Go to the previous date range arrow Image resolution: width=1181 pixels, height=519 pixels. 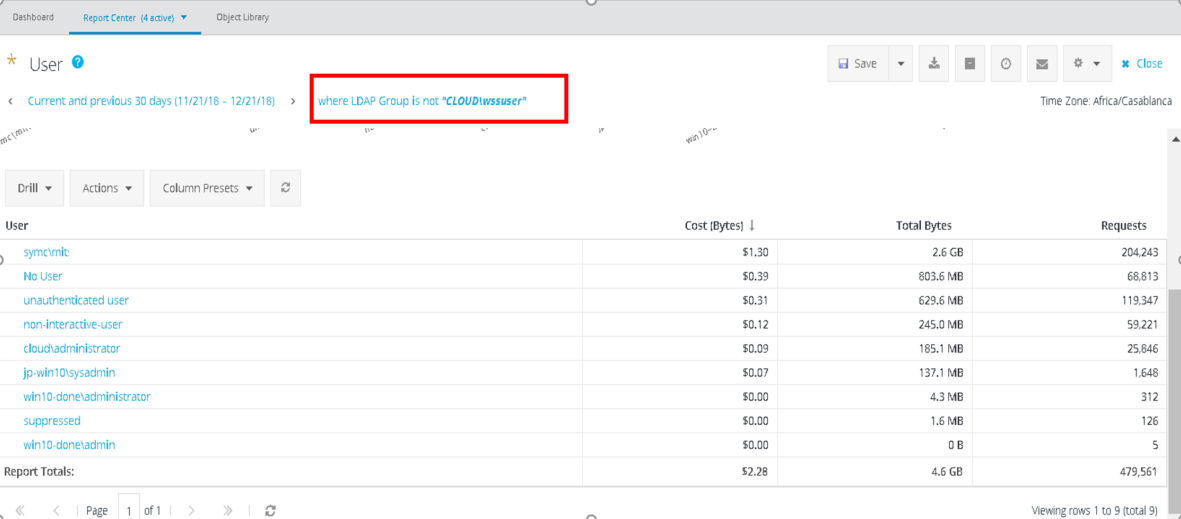tap(11, 101)
